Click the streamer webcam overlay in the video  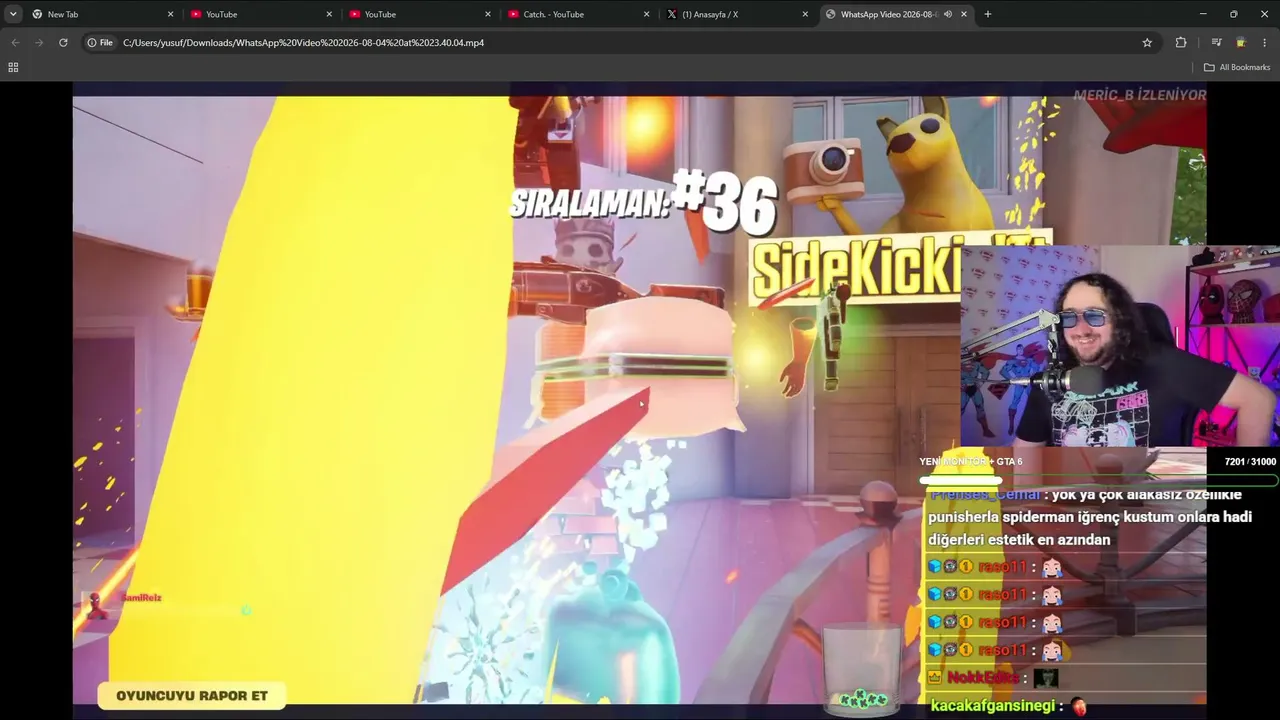(x=1120, y=345)
